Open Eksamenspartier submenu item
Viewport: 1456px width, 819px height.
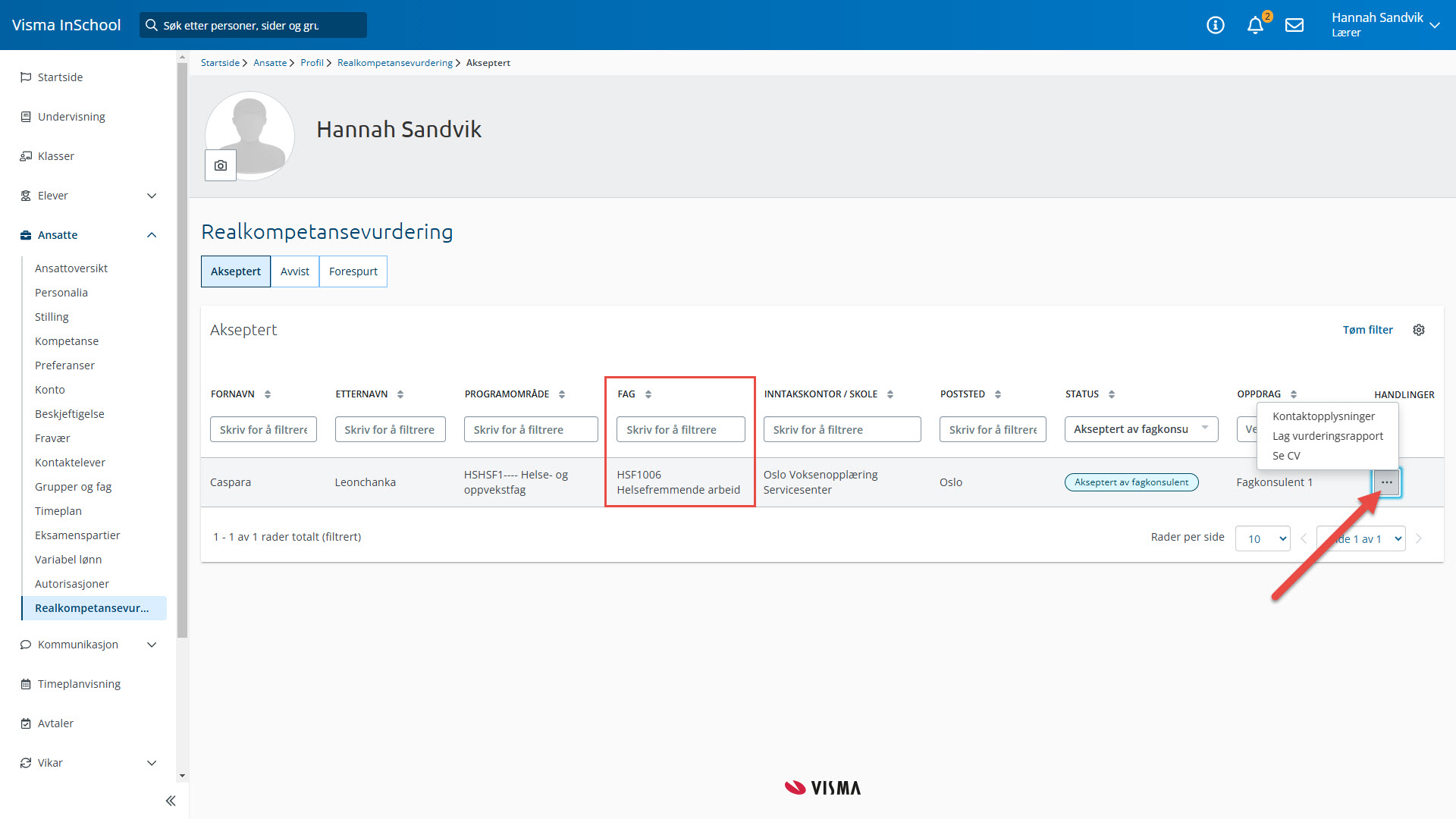(x=77, y=535)
